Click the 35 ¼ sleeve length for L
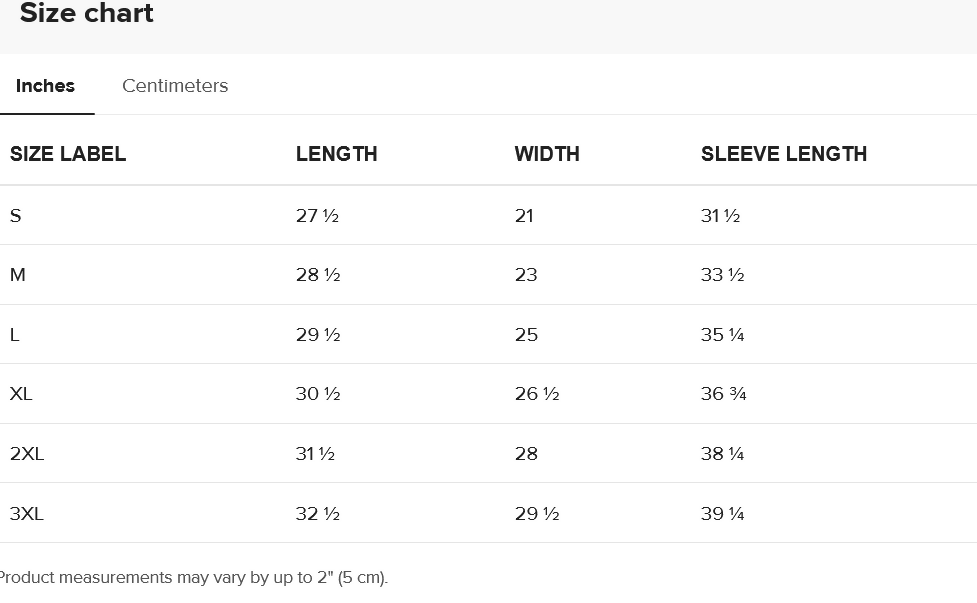977x603 pixels. [x=722, y=335]
